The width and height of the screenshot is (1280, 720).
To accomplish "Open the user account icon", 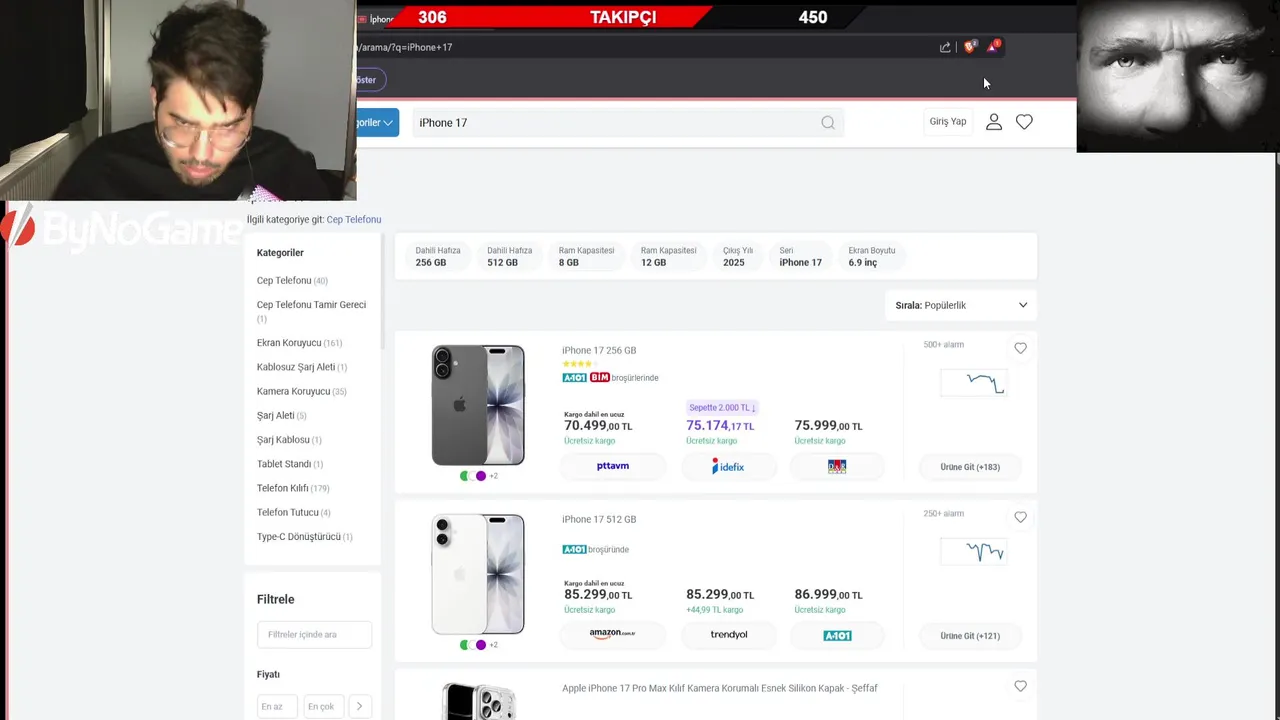I will click(x=994, y=122).
